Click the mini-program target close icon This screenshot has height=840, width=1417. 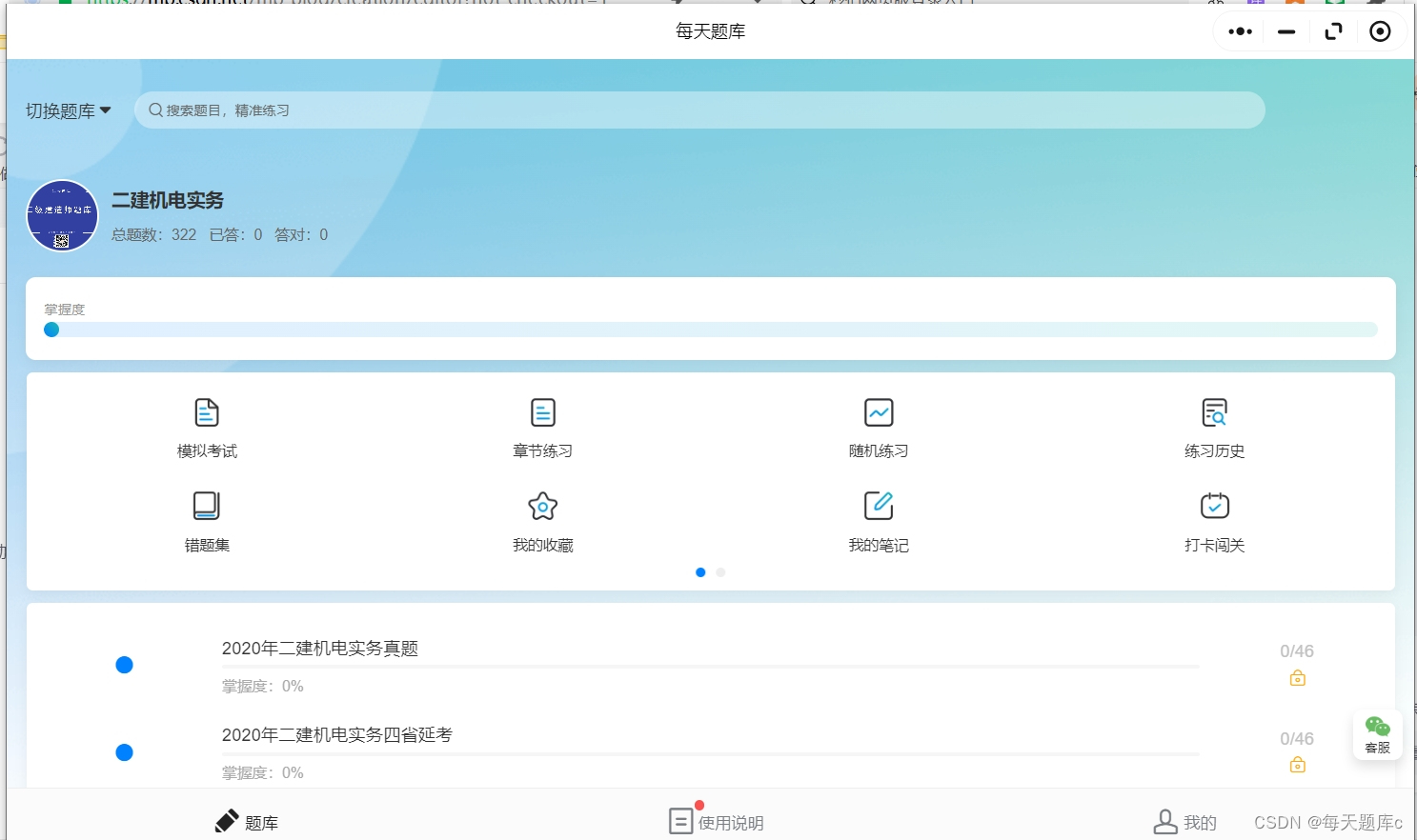(1380, 31)
